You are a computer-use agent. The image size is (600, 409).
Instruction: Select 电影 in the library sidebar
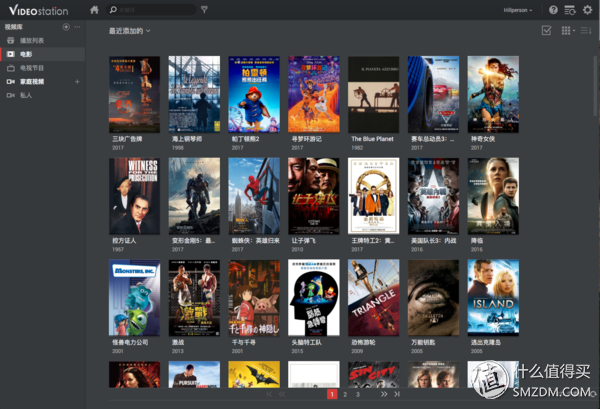[26, 54]
